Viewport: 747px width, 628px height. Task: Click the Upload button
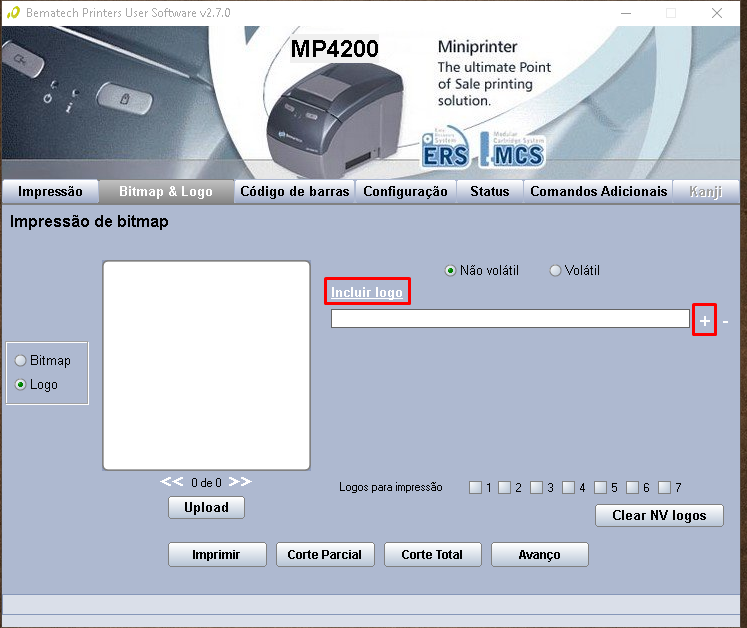click(x=206, y=507)
